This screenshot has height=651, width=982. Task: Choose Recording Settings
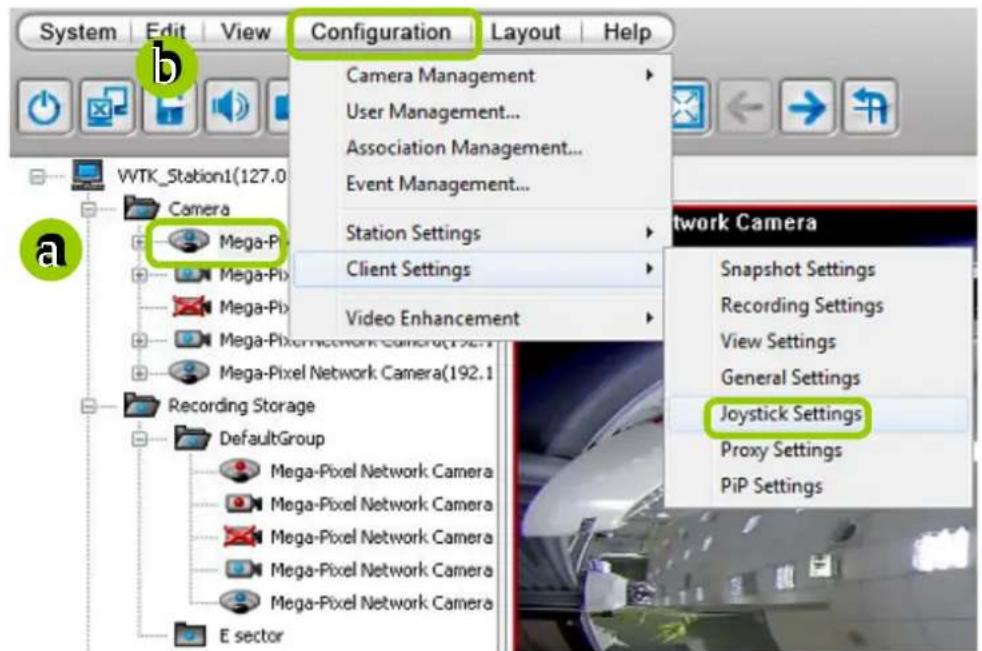818,305
